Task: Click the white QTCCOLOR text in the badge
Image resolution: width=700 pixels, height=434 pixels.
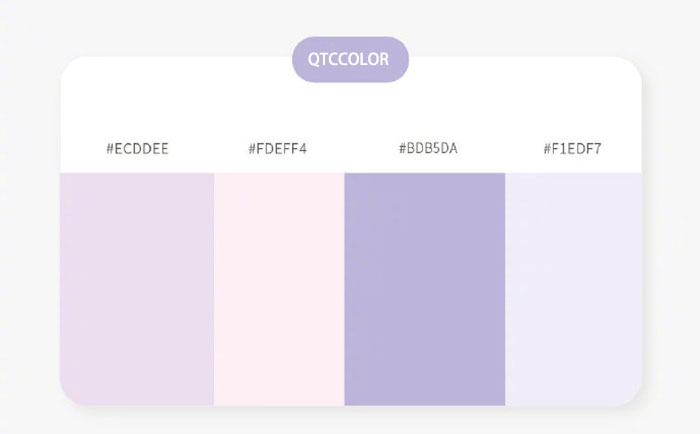Action: click(x=350, y=60)
